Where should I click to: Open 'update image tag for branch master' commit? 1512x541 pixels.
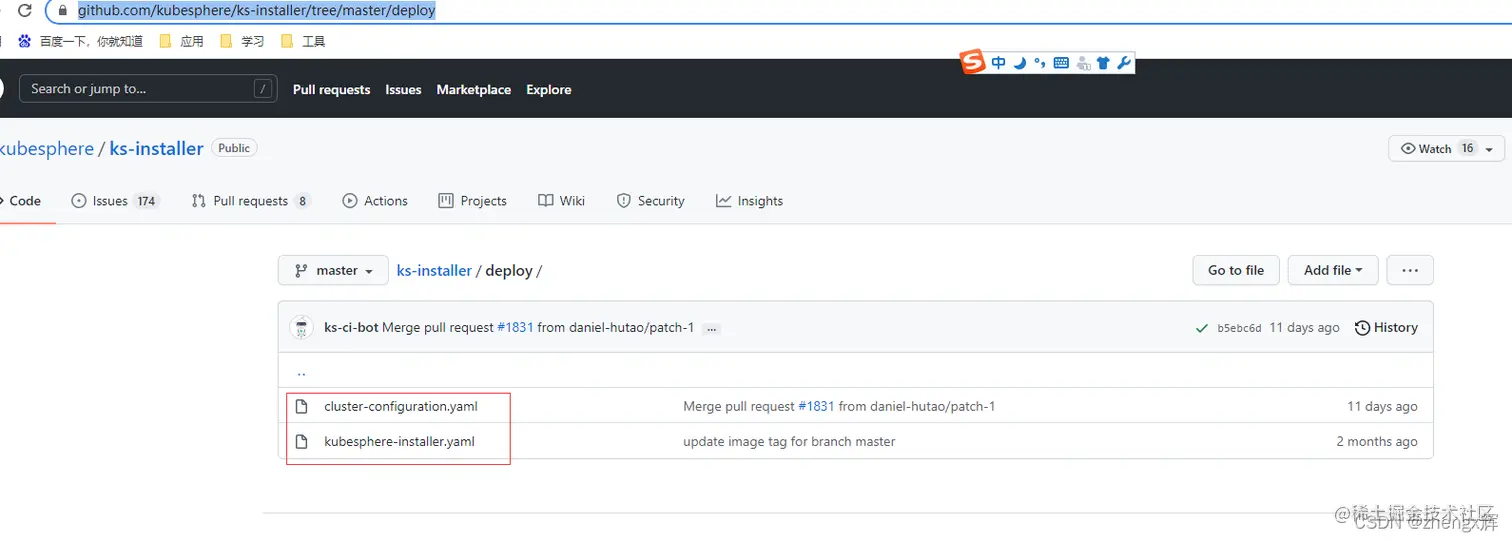pyautogui.click(x=789, y=441)
